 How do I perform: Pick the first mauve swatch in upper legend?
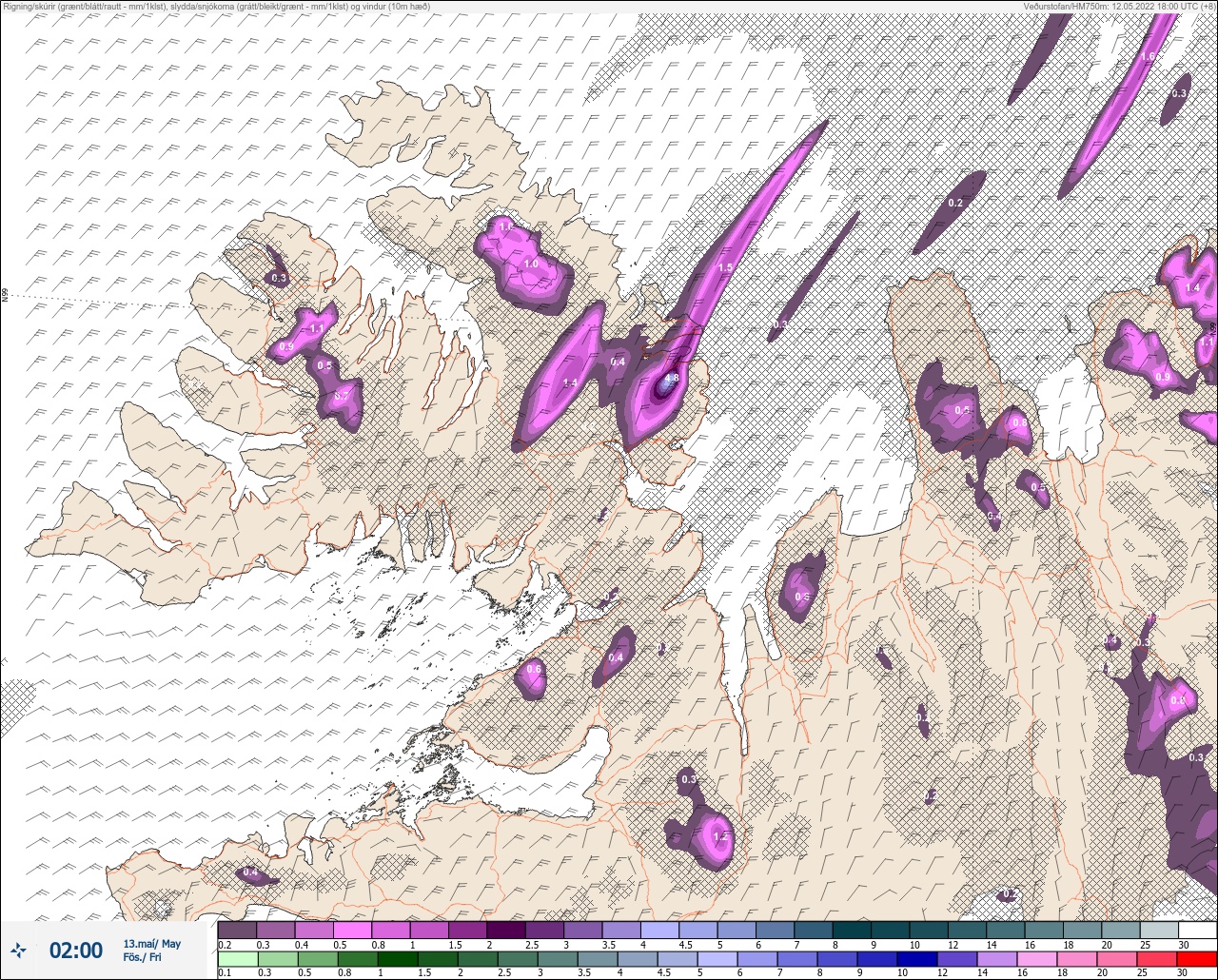point(237,930)
